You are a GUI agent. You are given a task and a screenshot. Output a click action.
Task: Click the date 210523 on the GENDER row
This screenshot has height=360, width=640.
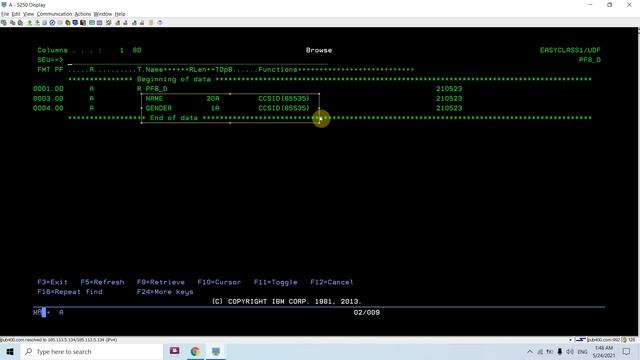(449, 108)
